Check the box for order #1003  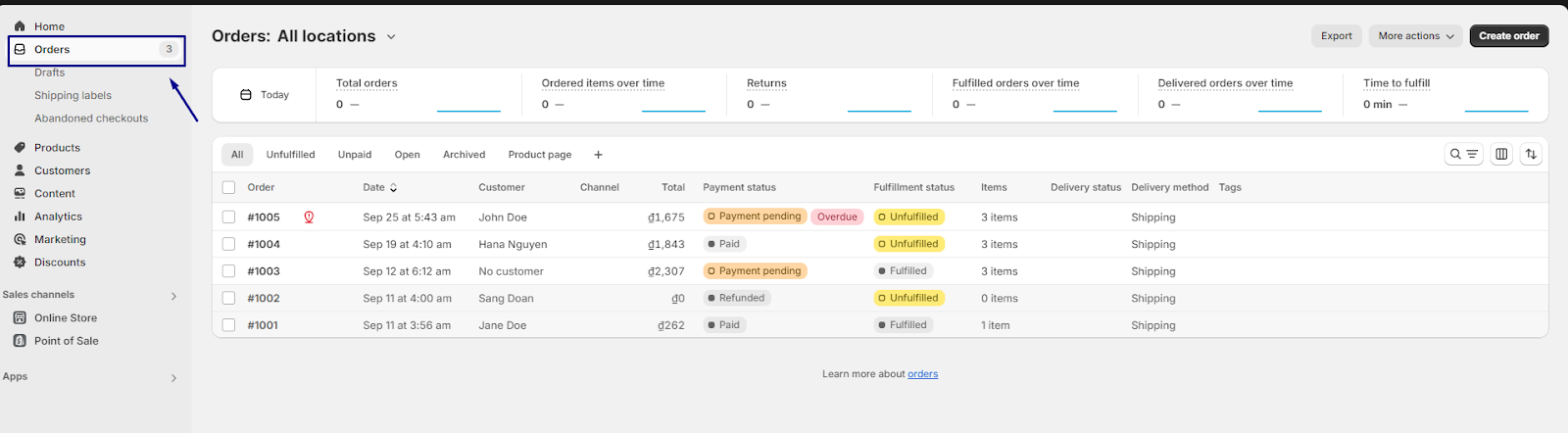(228, 271)
